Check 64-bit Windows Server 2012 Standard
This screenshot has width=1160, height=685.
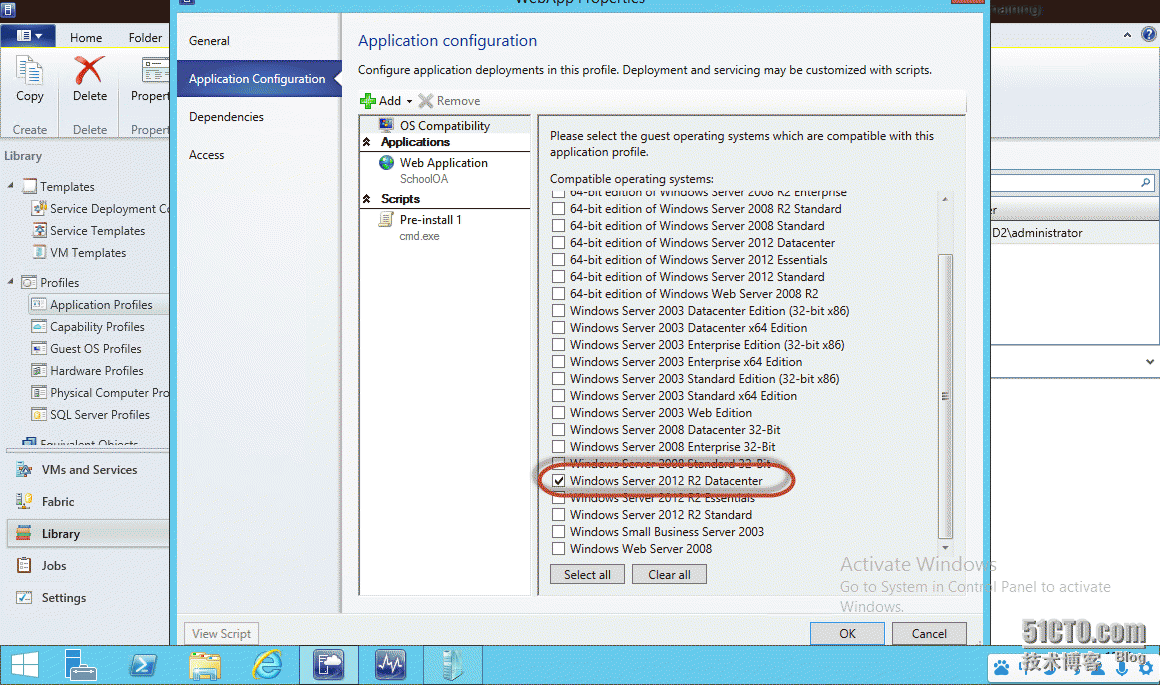point(559,277)
